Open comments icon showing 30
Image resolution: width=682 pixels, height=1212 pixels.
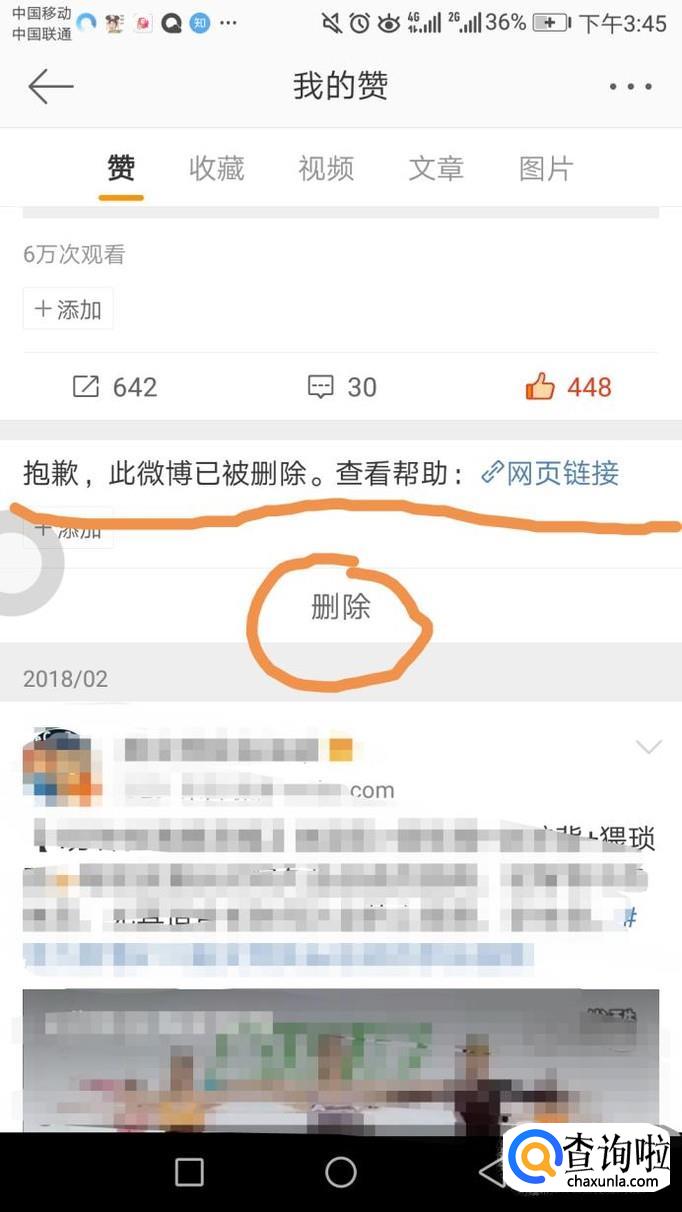coord(320,387)
